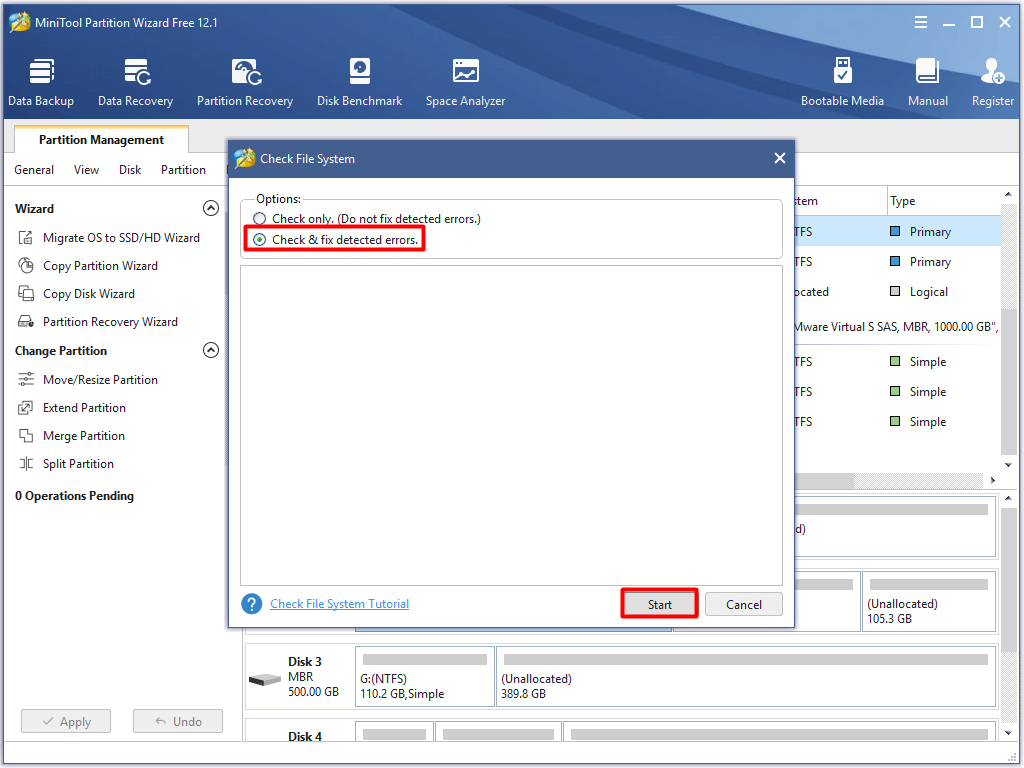The image size is (1024, 768).
Task: Click the Undo button
Action: [178, 721]
